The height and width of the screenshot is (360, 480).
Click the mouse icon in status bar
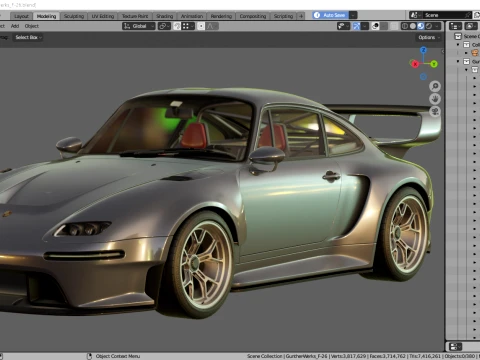89,356
